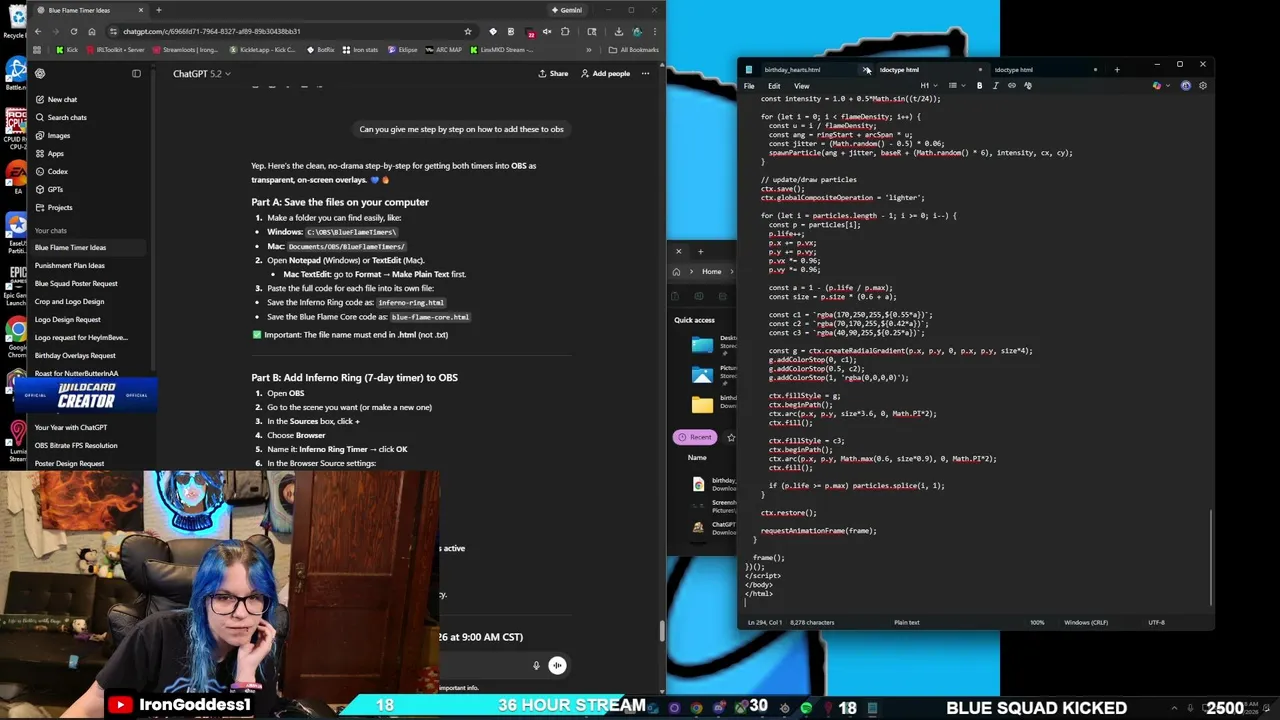
Task: Expand the Your chats section header
Action: pos(51,230)
